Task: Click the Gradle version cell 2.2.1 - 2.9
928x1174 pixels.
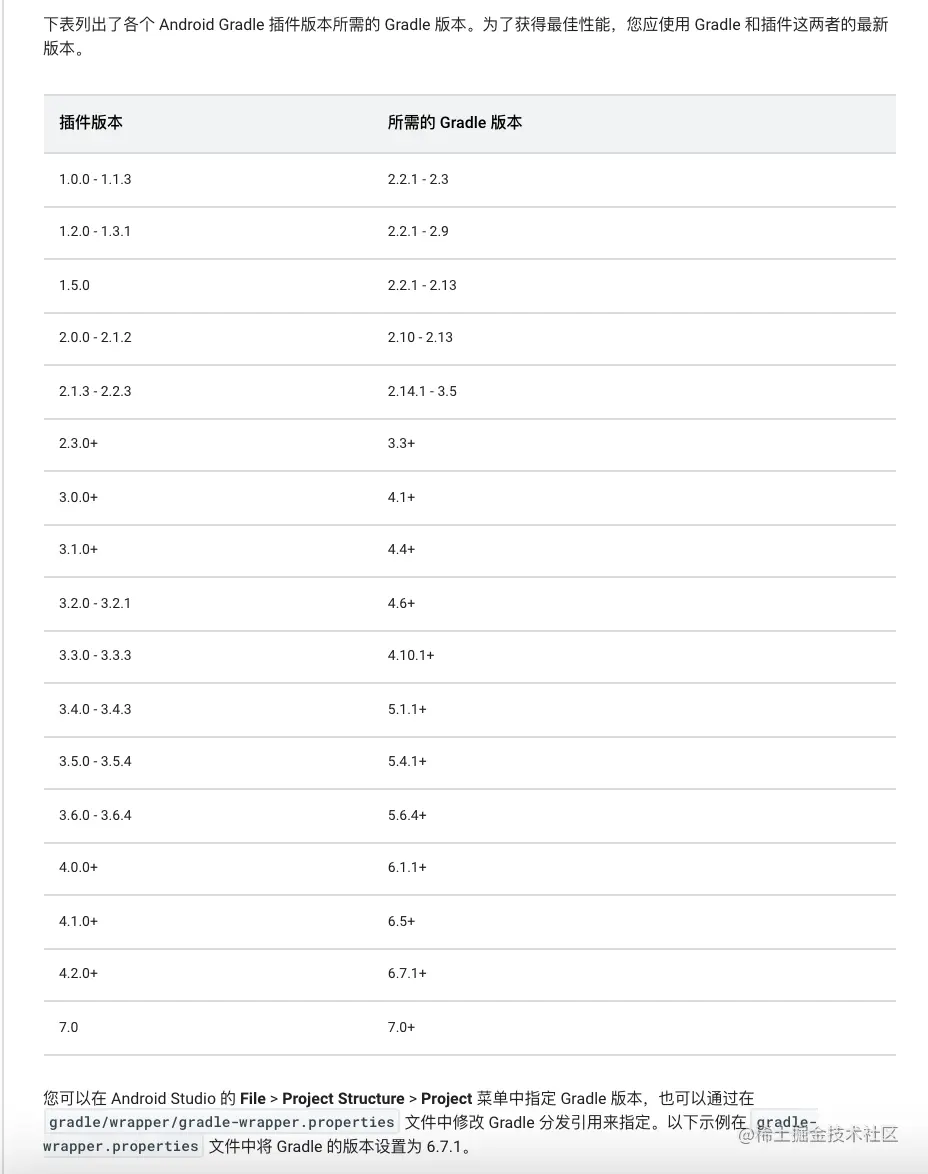Action: click(418, 231)
